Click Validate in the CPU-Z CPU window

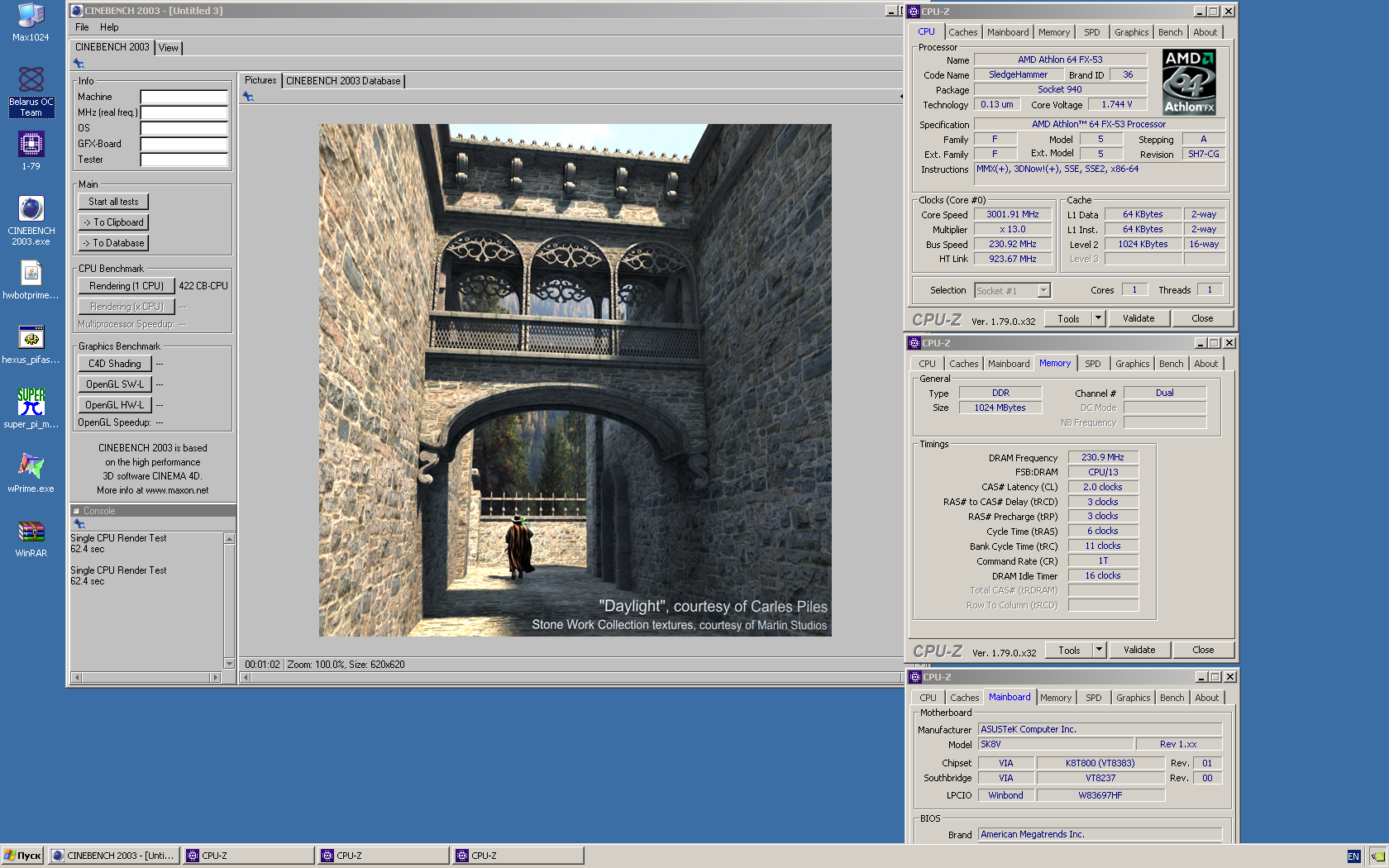[1138, 318]
